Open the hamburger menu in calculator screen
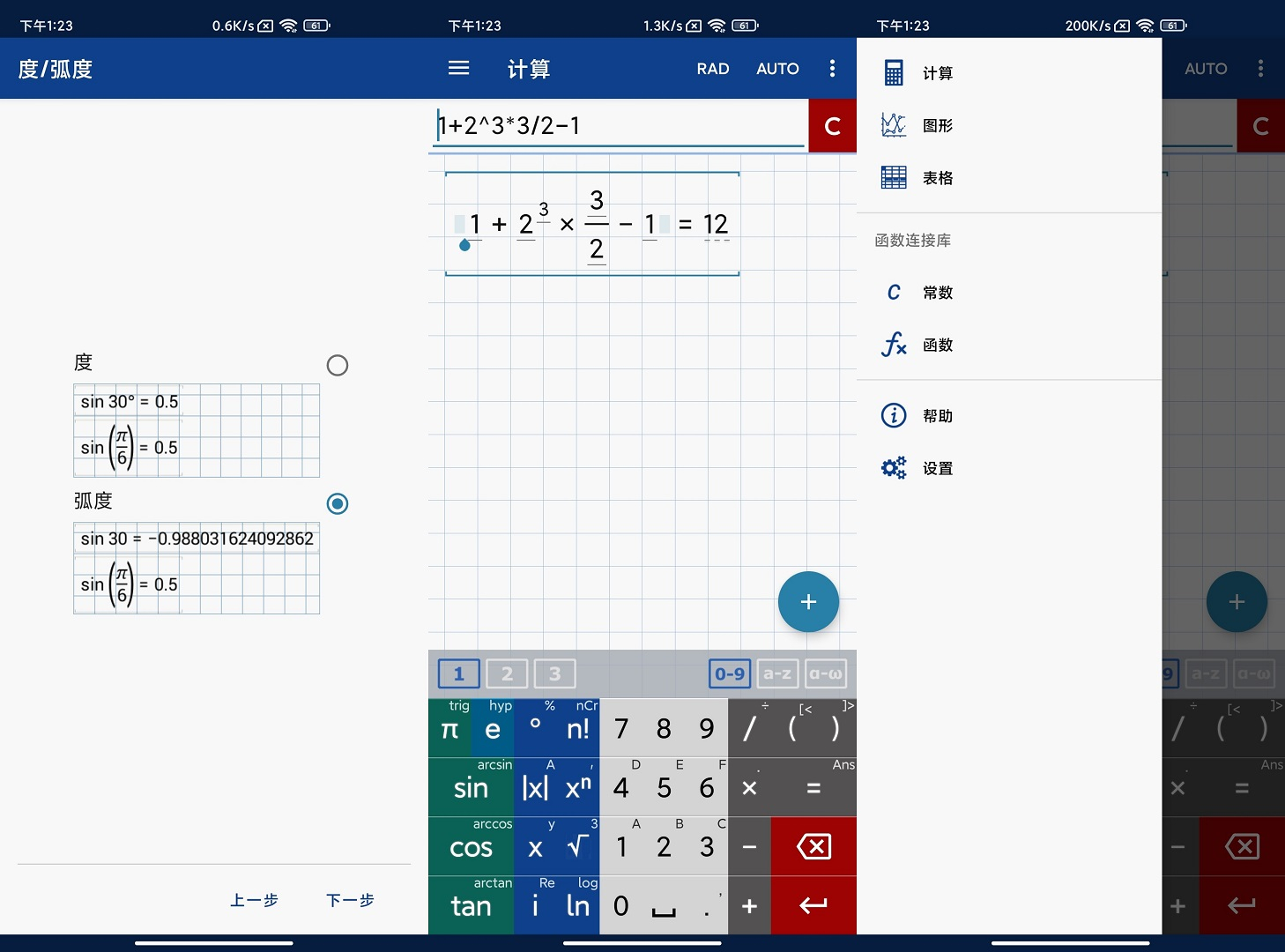Screen dimensions: 1285x952 click(x=458, y=68)
